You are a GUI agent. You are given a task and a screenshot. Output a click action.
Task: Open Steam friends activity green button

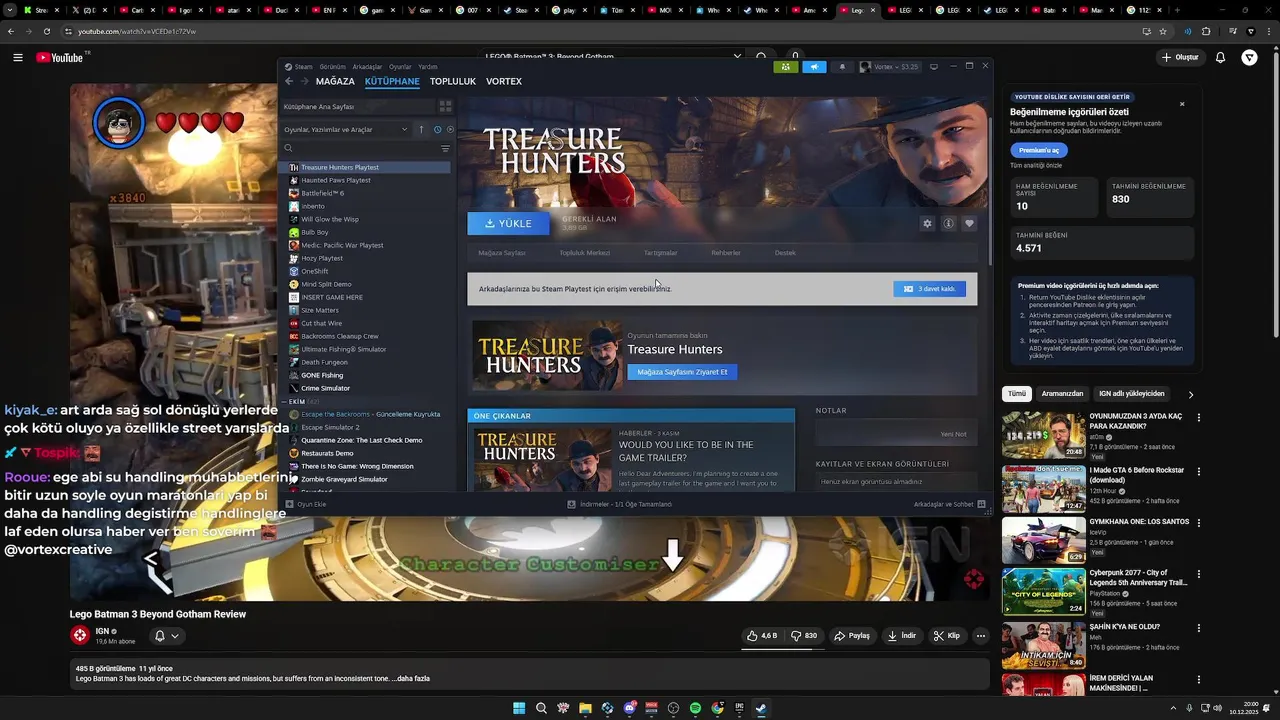786,67
